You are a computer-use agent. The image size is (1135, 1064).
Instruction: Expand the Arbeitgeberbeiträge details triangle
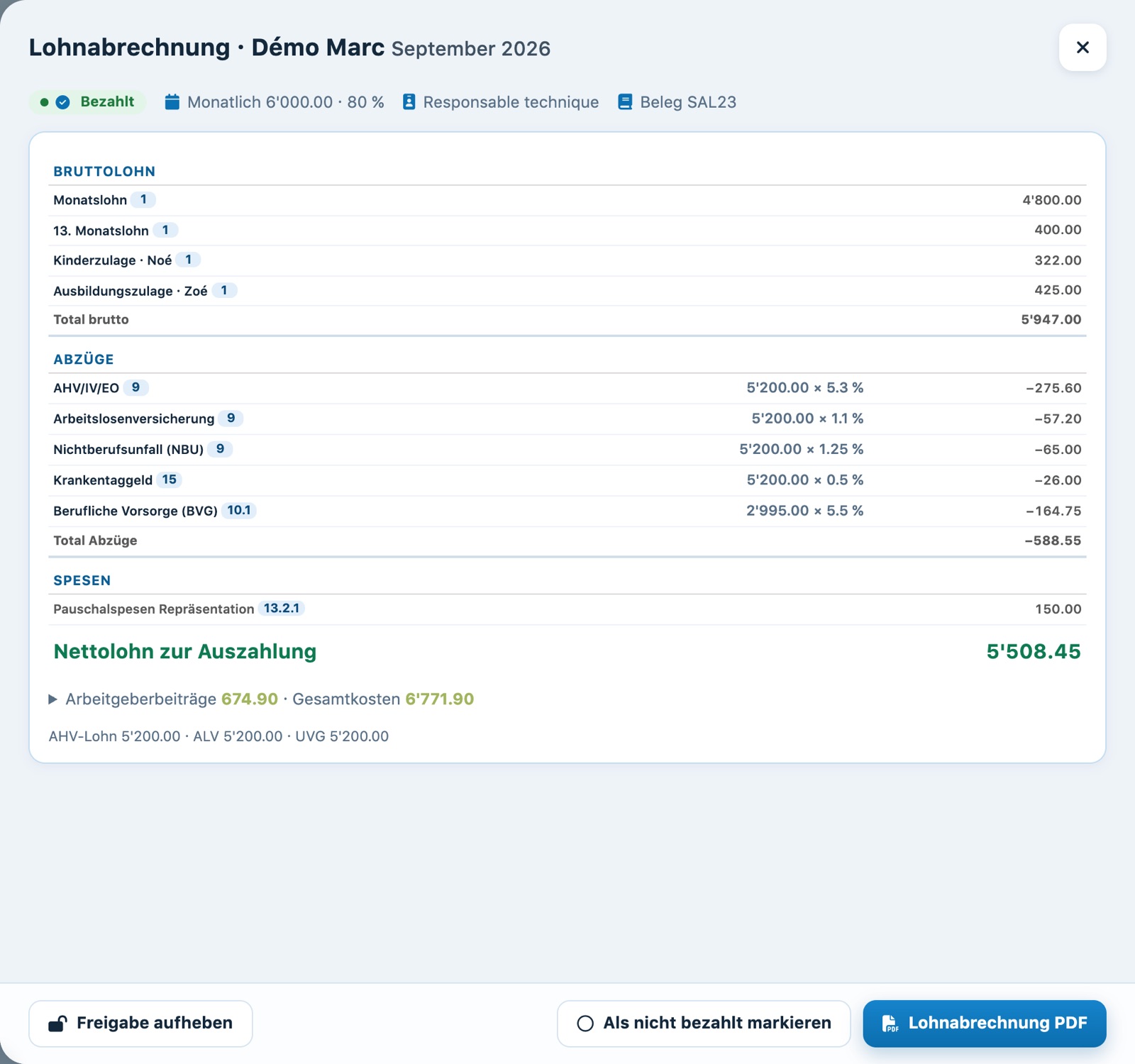pyautogui.click(x=52, y=699)
